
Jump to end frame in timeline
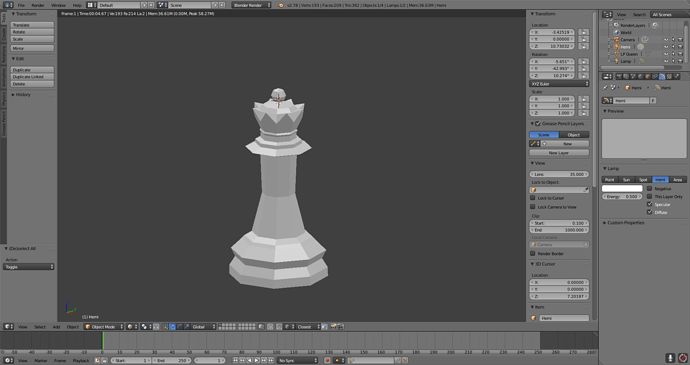pos(271,360)
